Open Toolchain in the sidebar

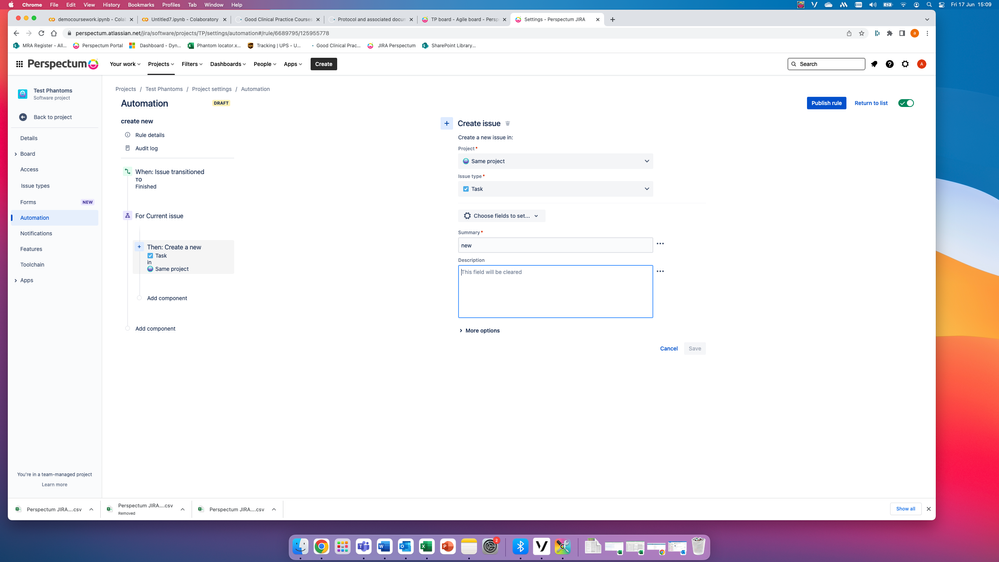click(x=32, y=264)
